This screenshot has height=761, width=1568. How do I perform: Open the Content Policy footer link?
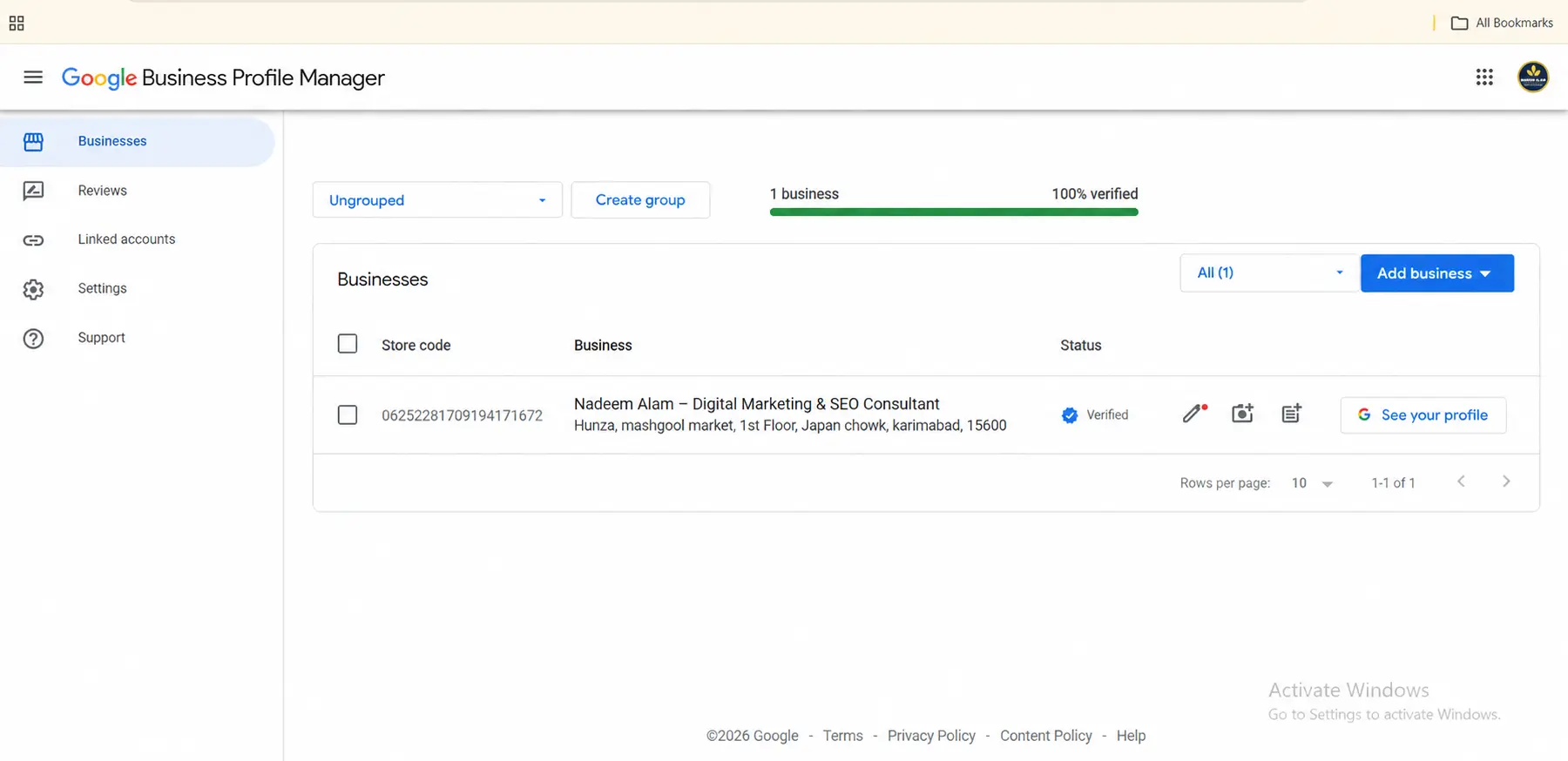tap(1045, 736)
